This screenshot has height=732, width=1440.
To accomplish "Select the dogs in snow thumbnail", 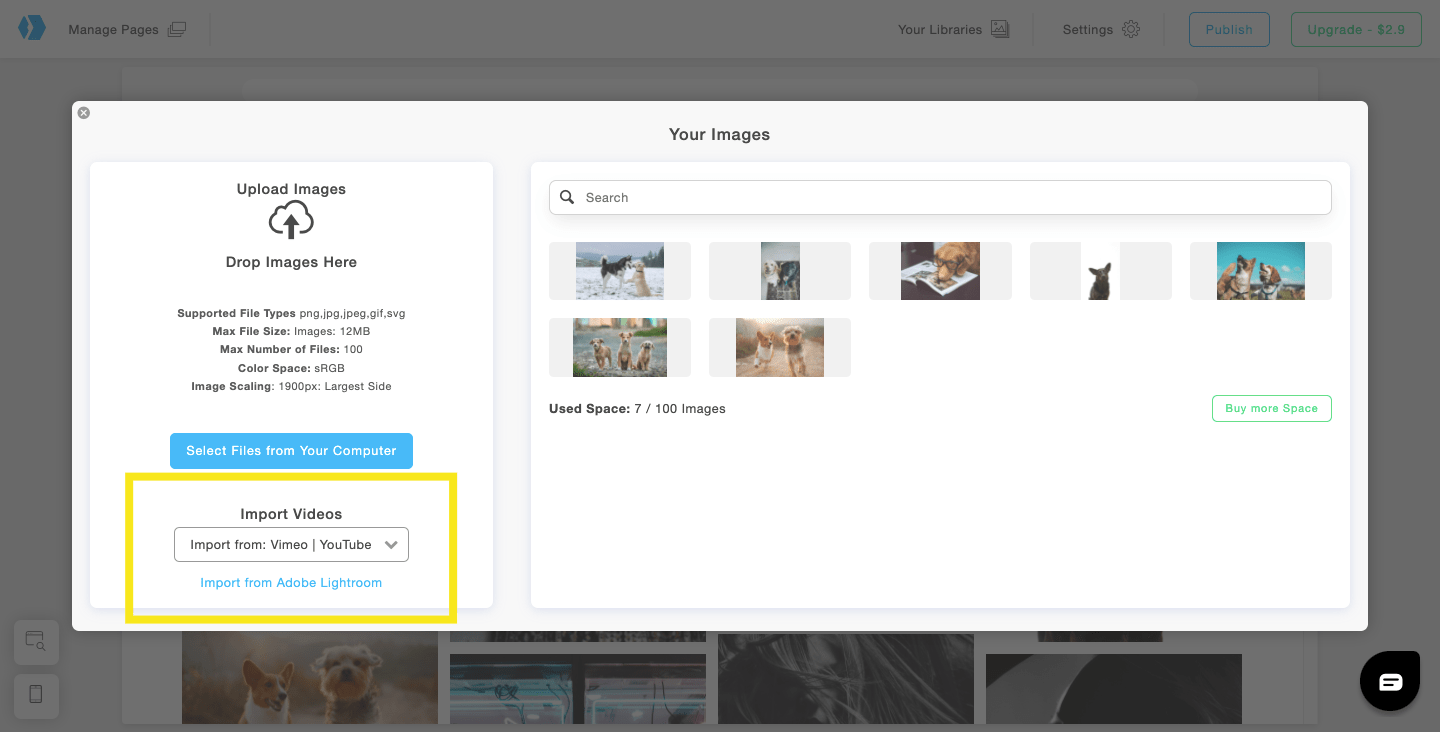I will [620, 271].
